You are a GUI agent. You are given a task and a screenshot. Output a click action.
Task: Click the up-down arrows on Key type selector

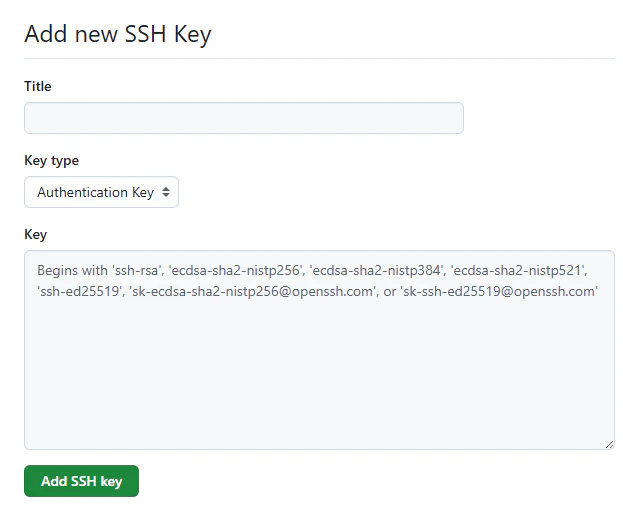166,192
